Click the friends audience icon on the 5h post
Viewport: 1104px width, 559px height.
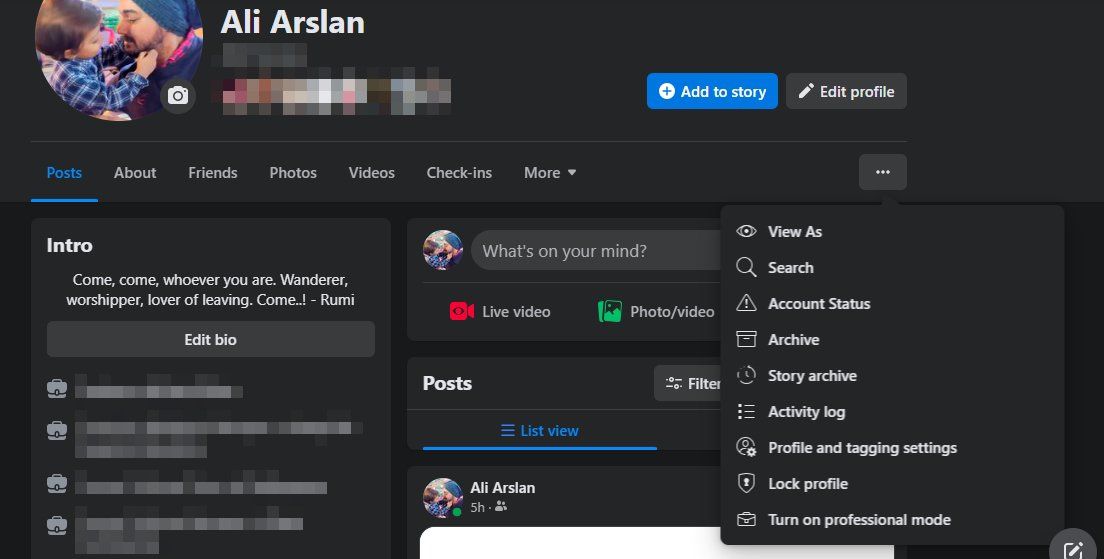[x=501, y=507]
